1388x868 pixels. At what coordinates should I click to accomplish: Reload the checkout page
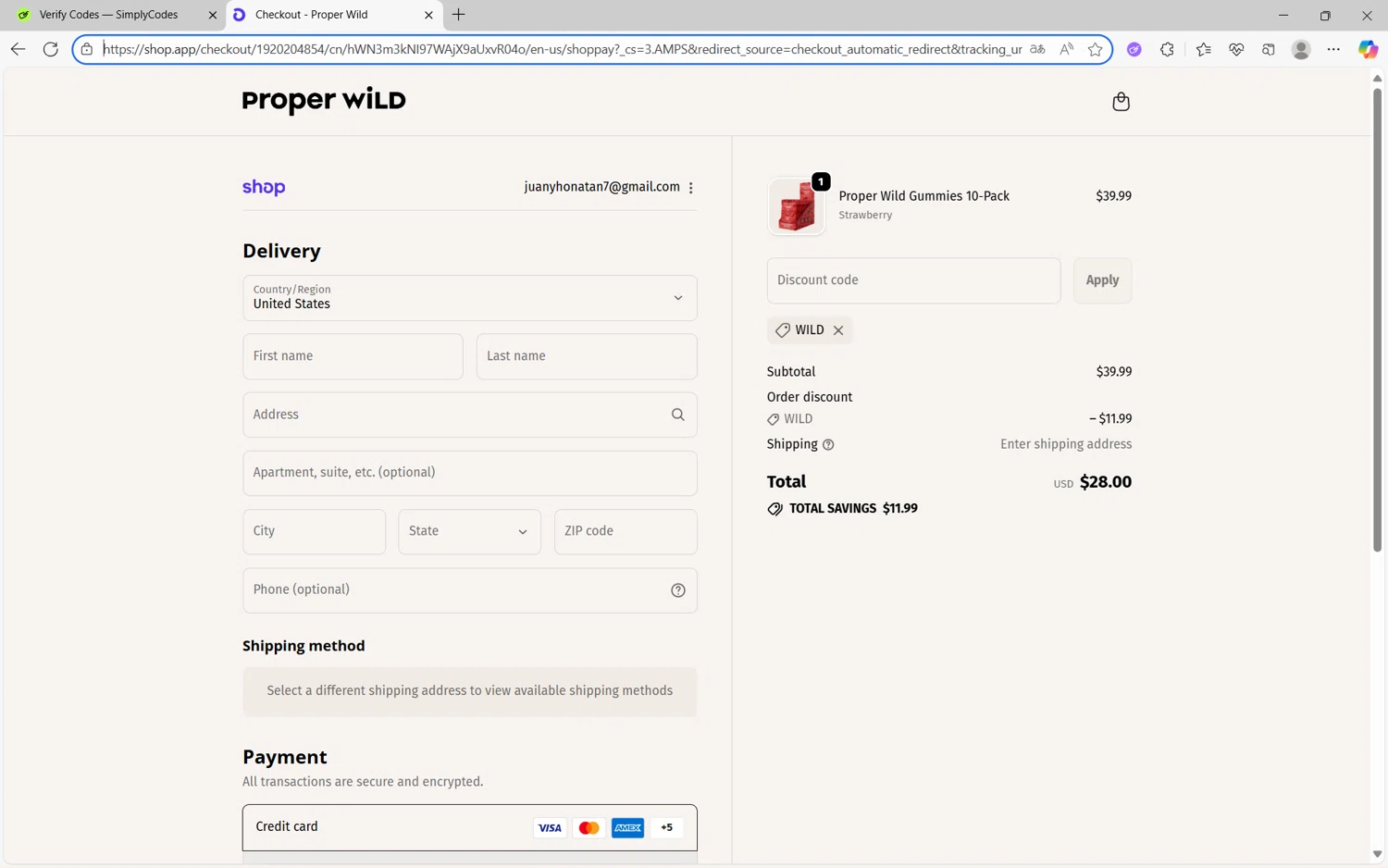tap(51, 49)
